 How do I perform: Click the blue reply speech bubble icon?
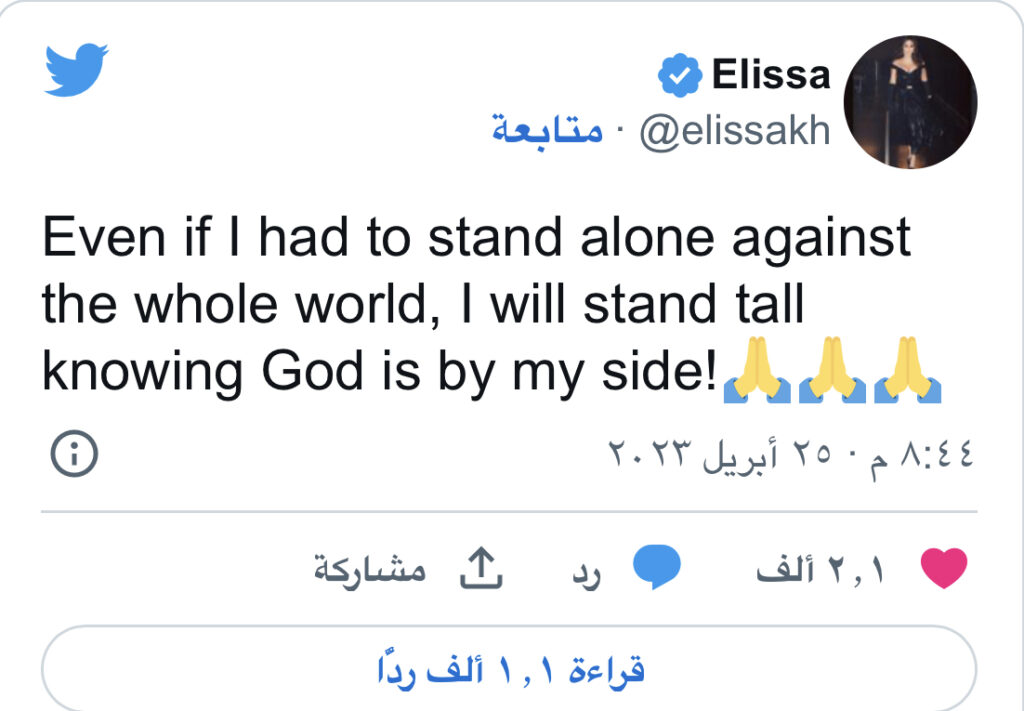pos(657,568)
